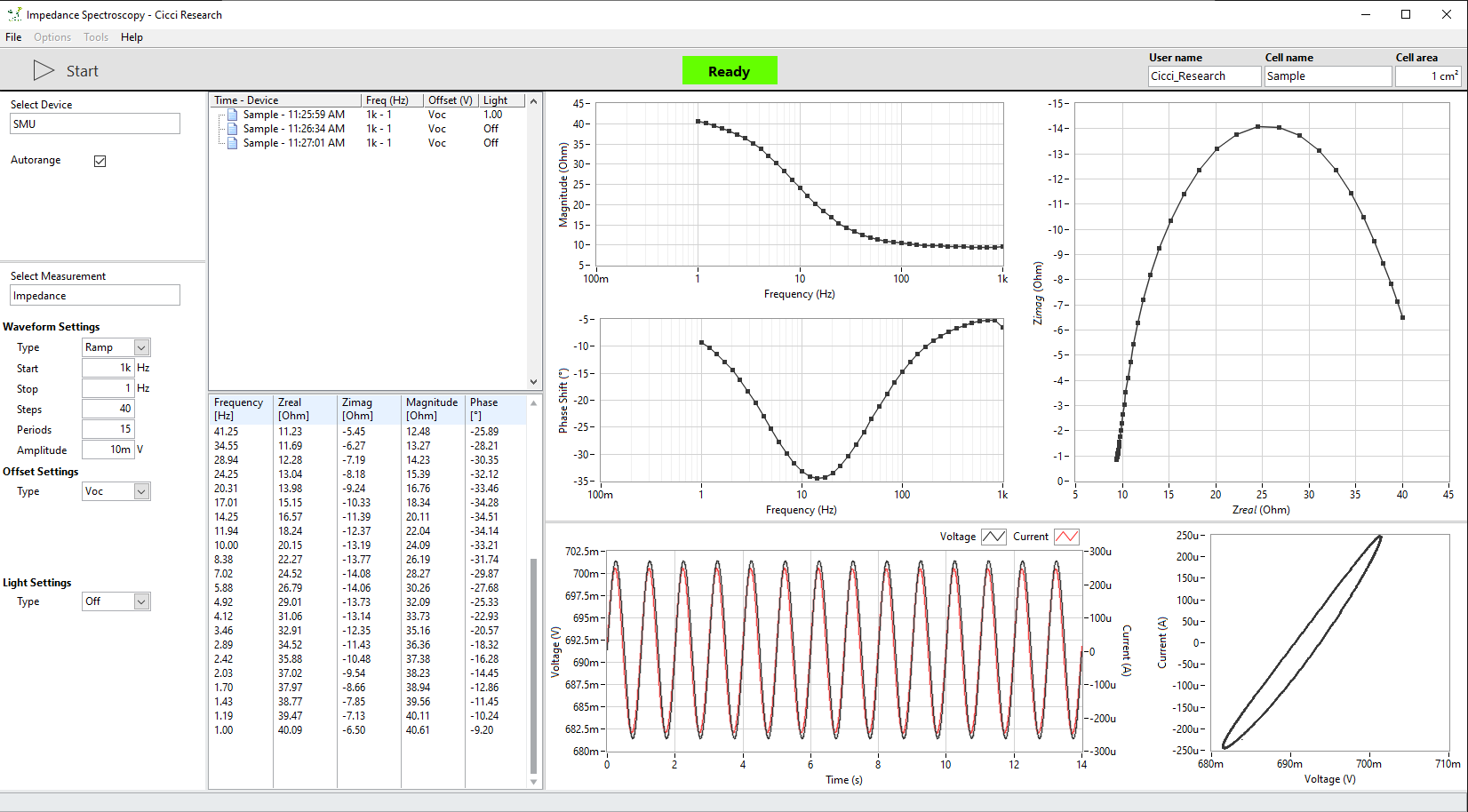Viewport: 1468px width, 812px height.
Task: Click the Start frequency 1k field
Action: click(108, 368)
